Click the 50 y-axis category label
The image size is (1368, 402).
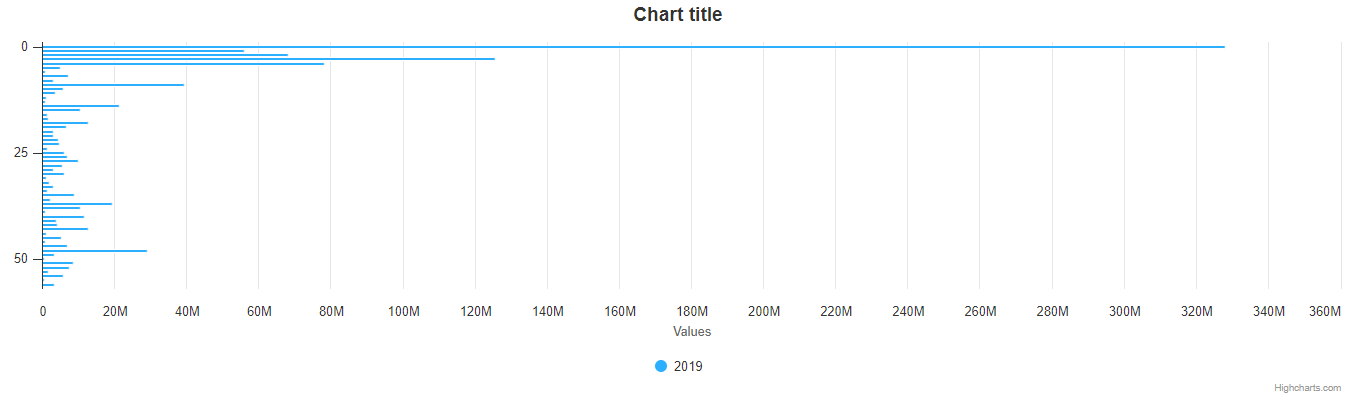coord(20,259)
